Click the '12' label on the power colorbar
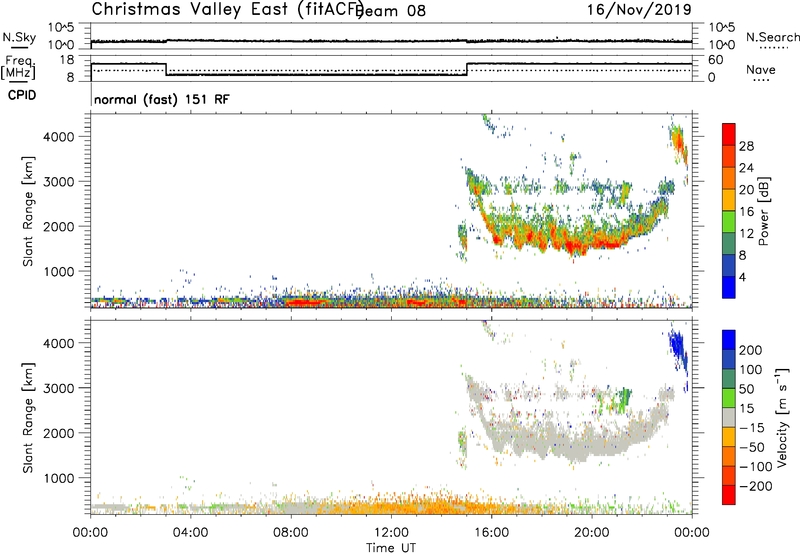The width and height of the screenshot is (800, 554). tap(746, 234)
